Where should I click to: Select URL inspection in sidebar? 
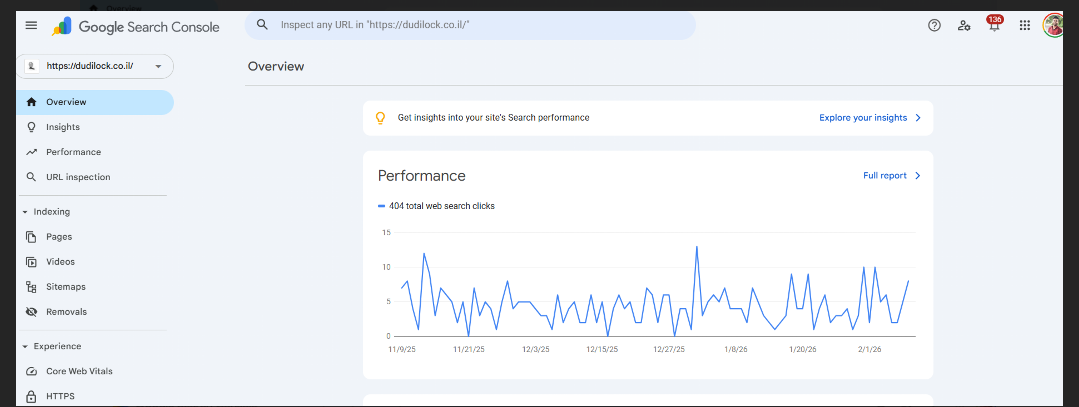(78, 177)
